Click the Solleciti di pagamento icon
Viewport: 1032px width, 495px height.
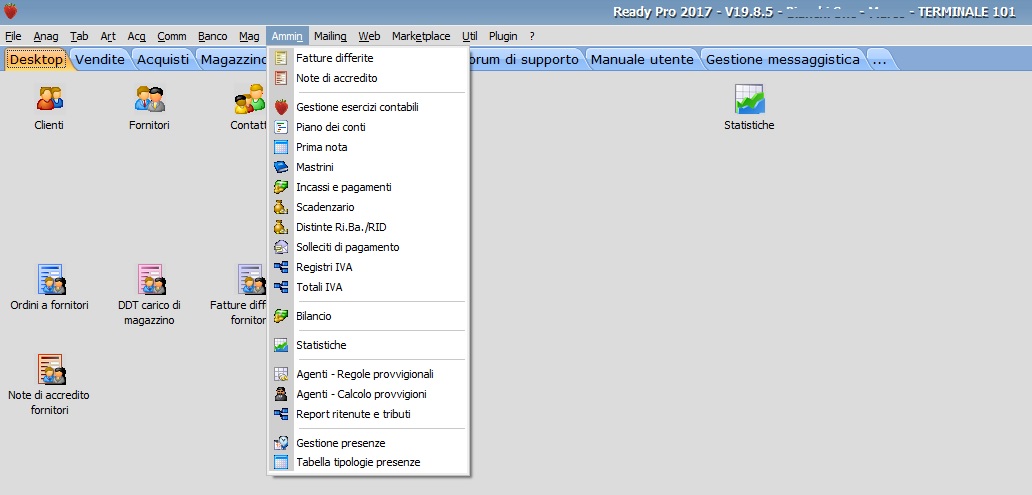coord(281,247)
